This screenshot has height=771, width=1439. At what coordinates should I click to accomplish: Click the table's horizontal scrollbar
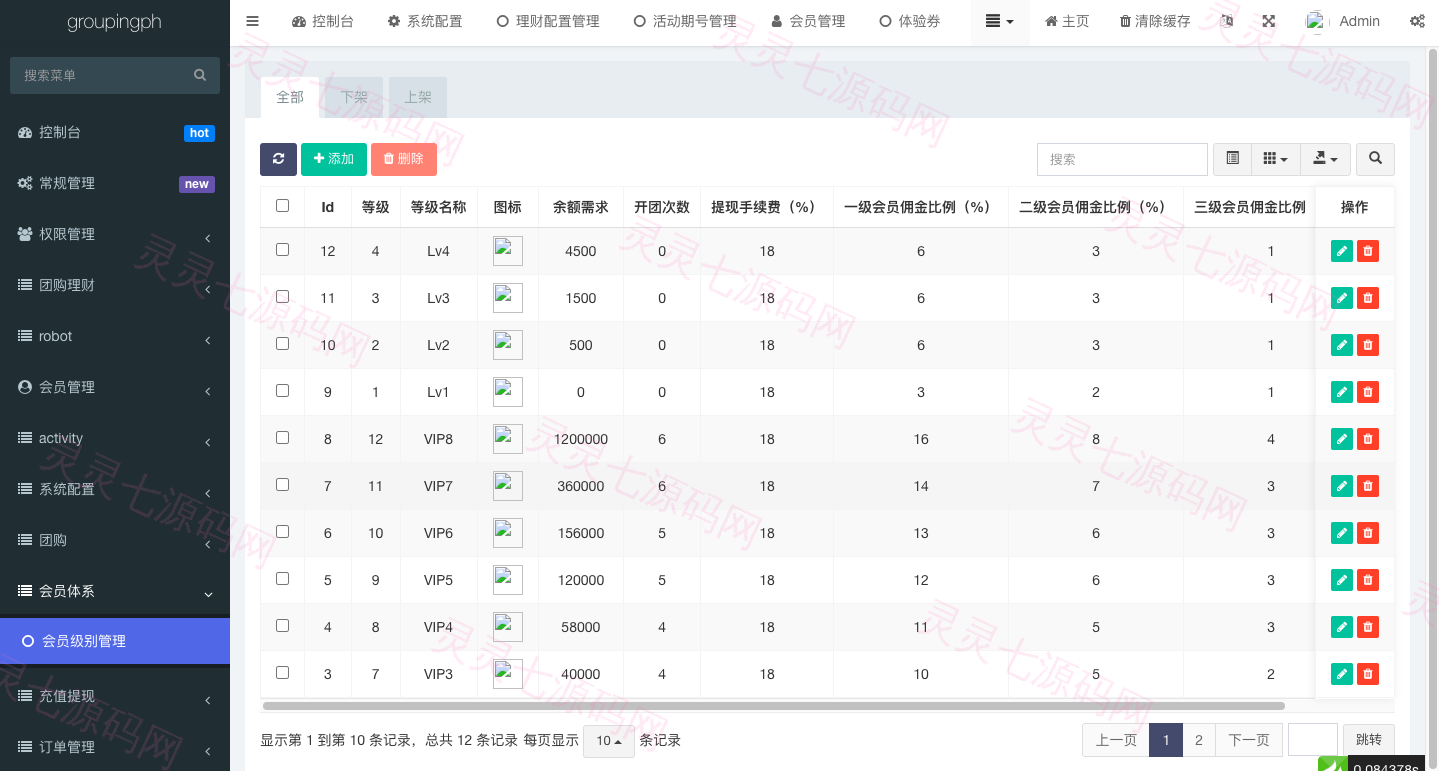click(773, 706)
